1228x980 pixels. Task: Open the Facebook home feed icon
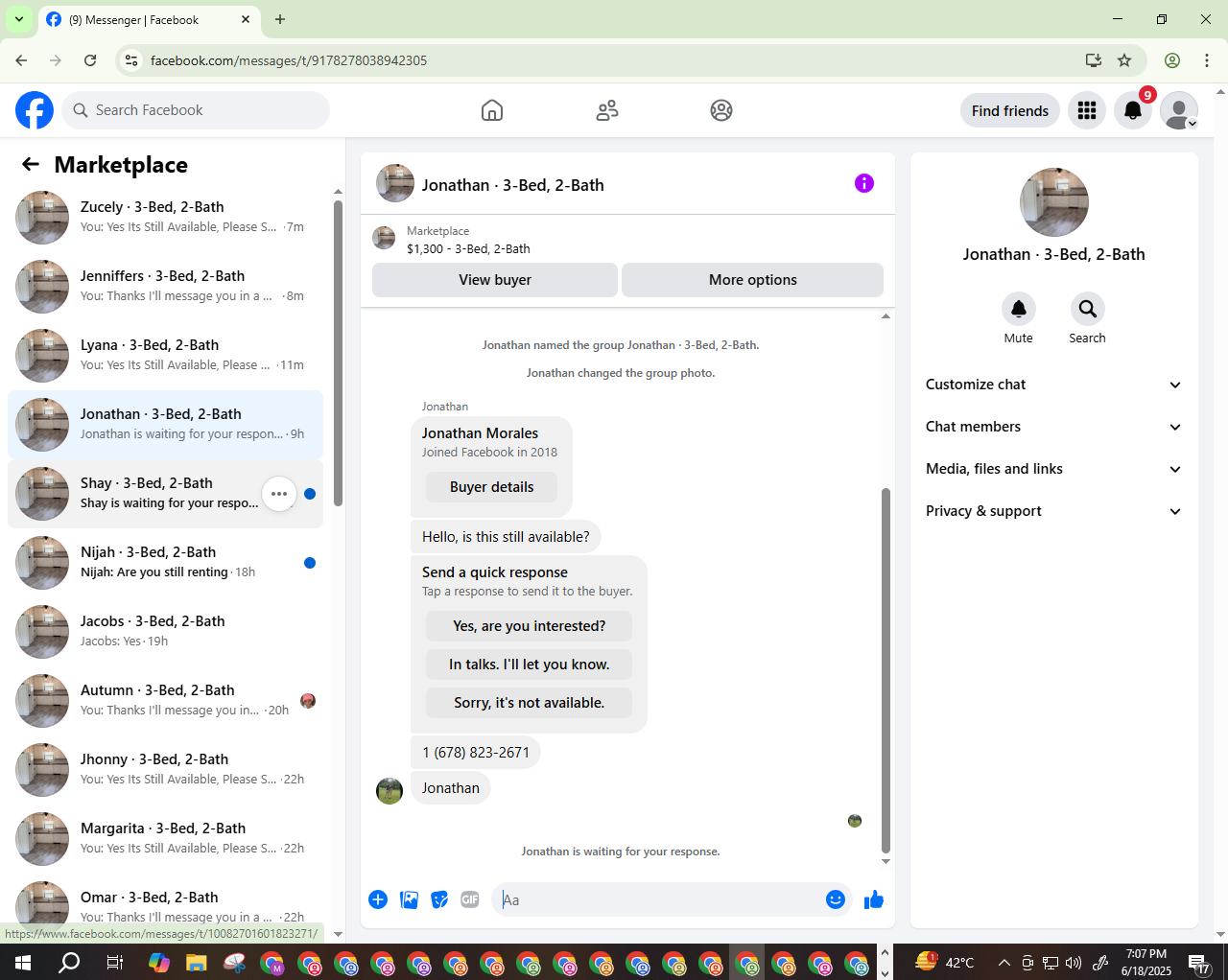(492, 110)
